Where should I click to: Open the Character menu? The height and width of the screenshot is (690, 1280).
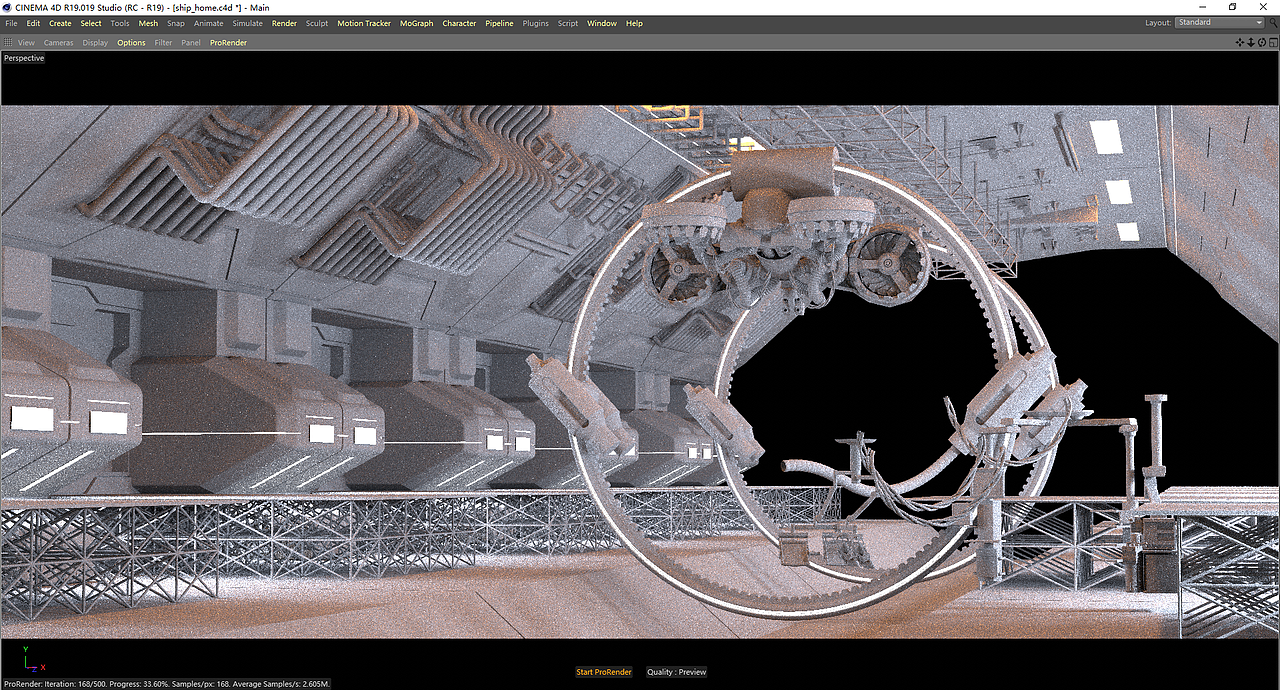[459, 23]
